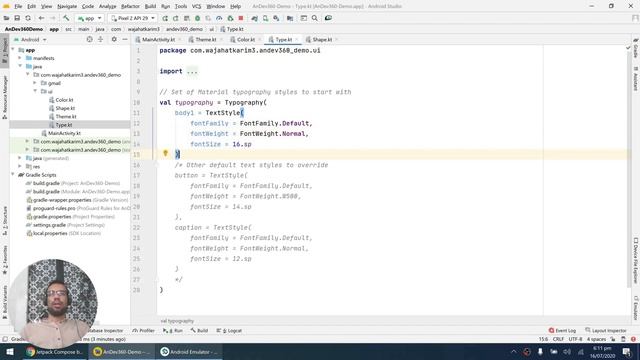Viewport: 640px width, 360px height.
Task: Open the Refactor menu
Action: pos(130,6)
